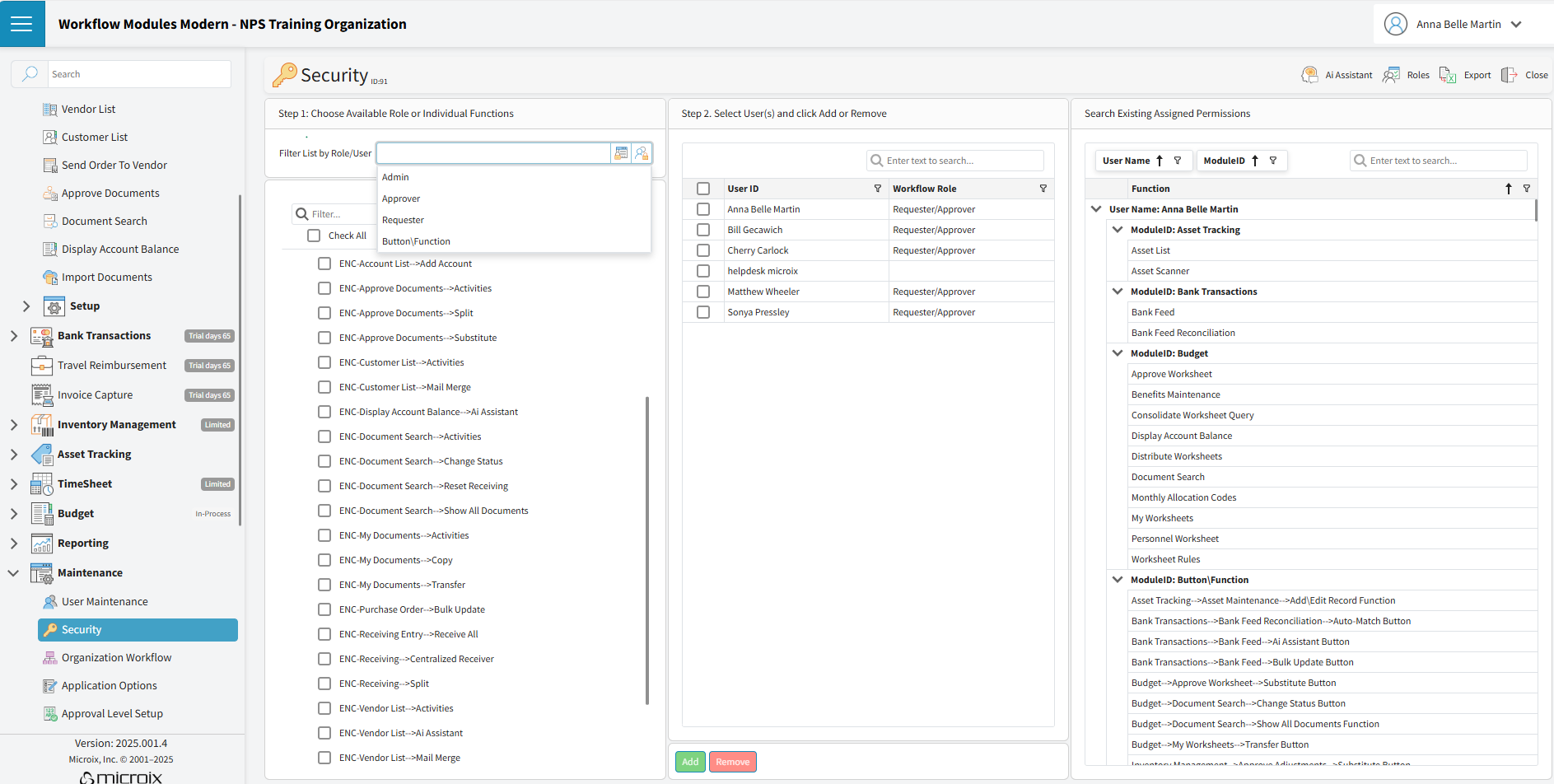This screenshot has width=1554, height=784.
Task: Open the Roles icon in header
Action: 1391,75
